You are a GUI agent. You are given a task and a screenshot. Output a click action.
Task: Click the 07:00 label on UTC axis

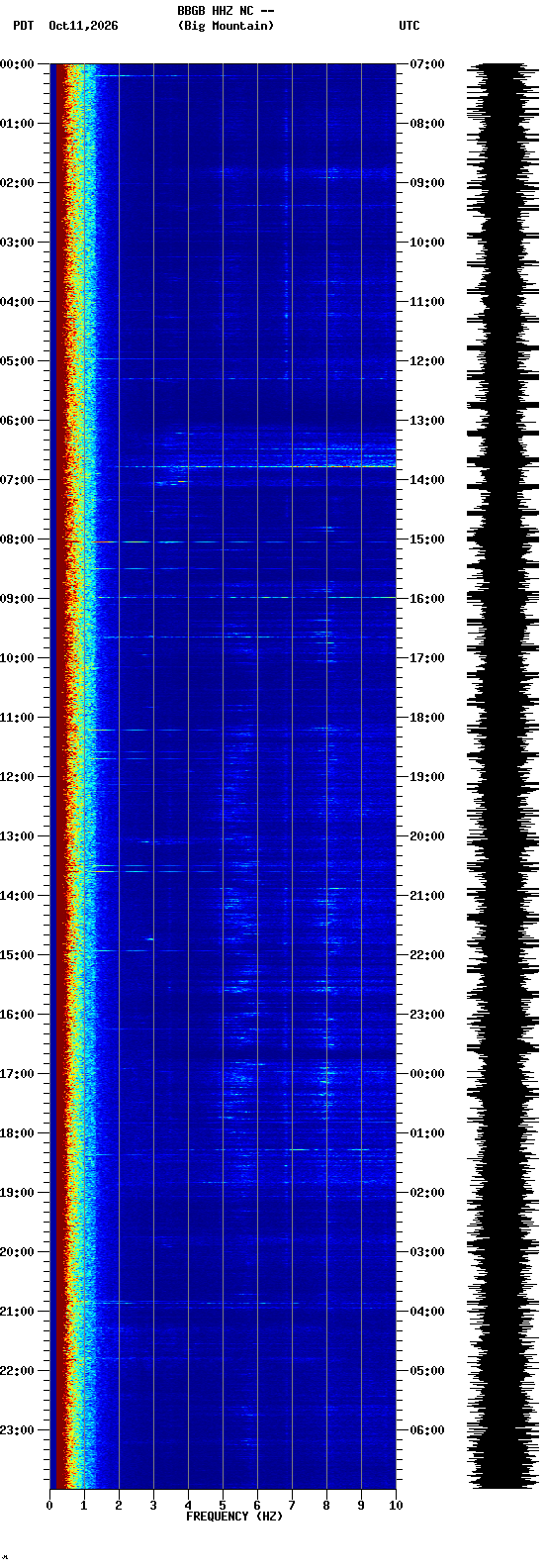tap(427, 64)
